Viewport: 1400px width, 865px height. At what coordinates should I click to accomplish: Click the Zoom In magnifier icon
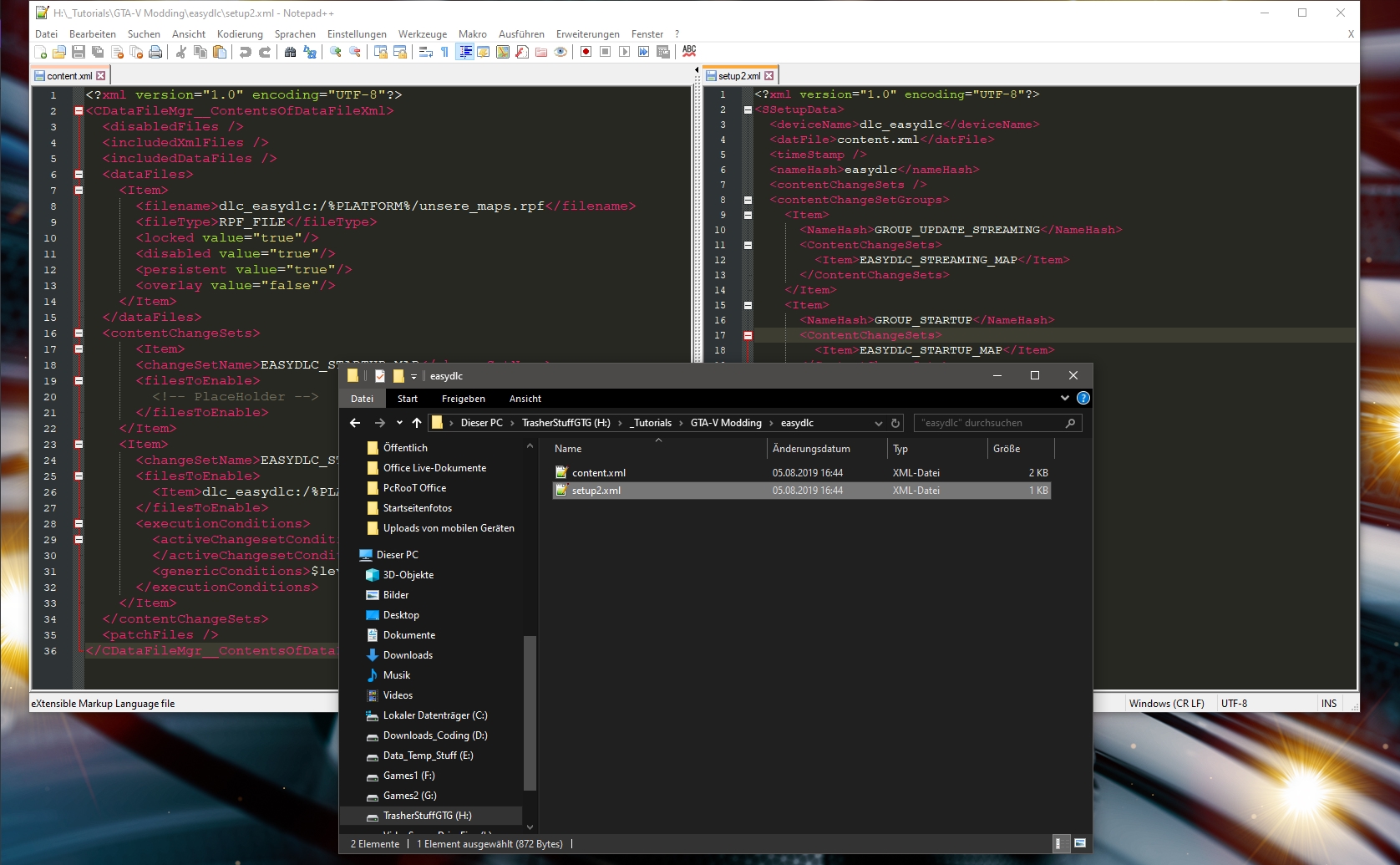pos(336,52)
